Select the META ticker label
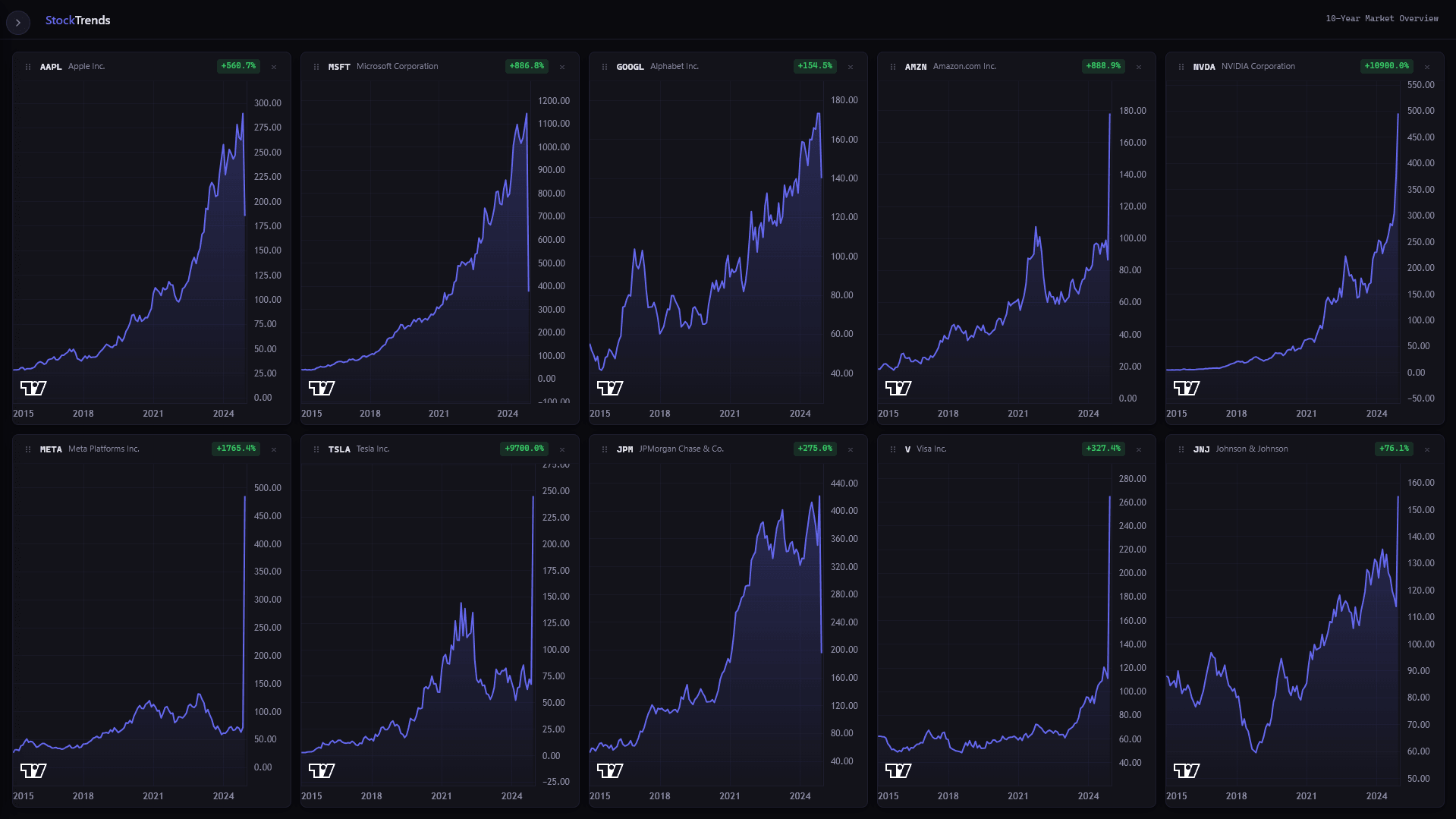Image resolution: width=1456 pixels, height=819 pixels. [51, 449]
